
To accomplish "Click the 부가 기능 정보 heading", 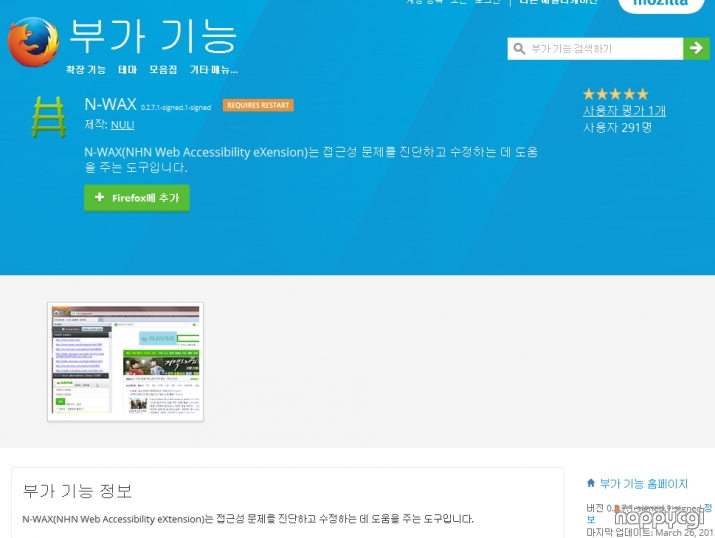I will pos(77,491).
